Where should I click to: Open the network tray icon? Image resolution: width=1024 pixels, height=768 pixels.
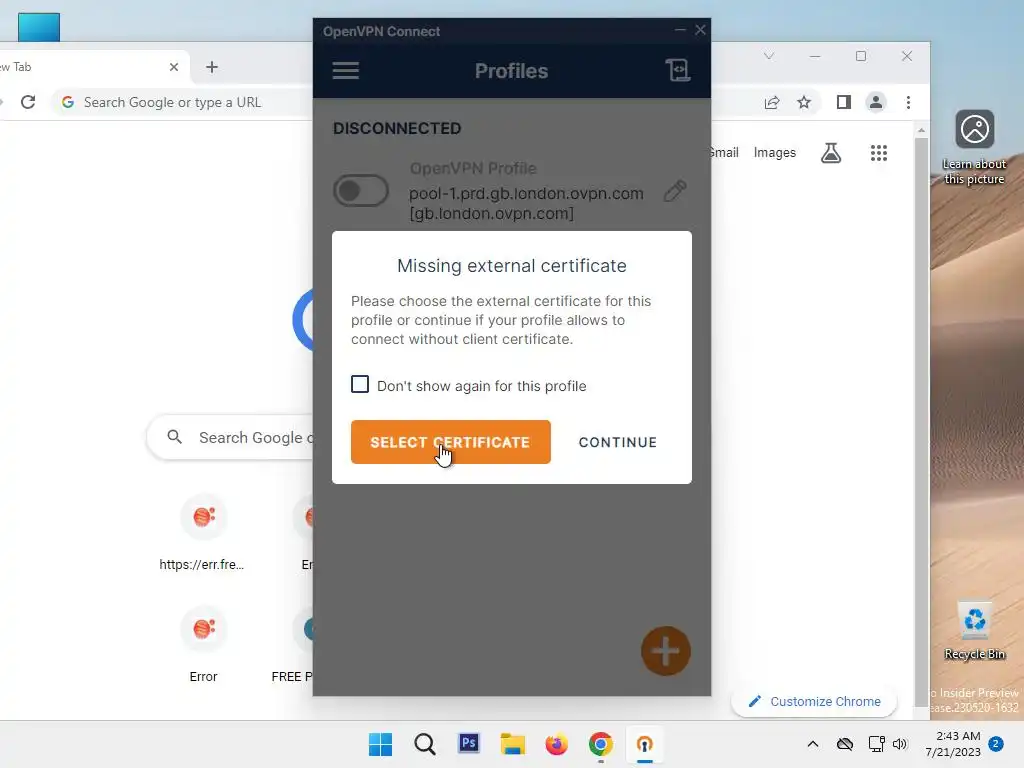click(876, 744)
